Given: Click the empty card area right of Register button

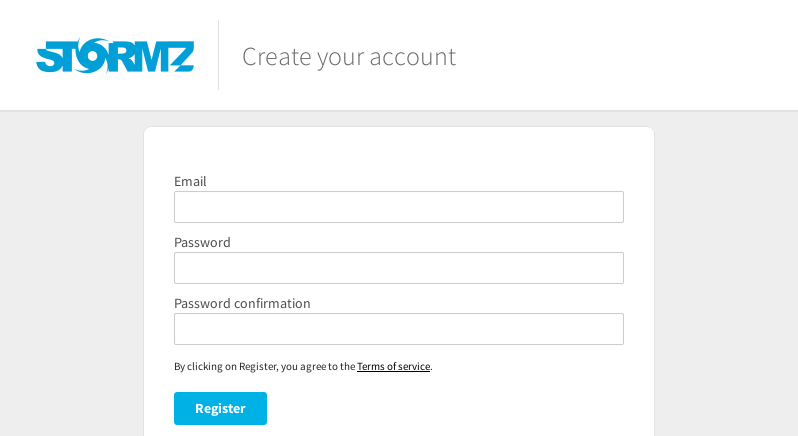Looking at the screenshot, I should coord(445,409).
